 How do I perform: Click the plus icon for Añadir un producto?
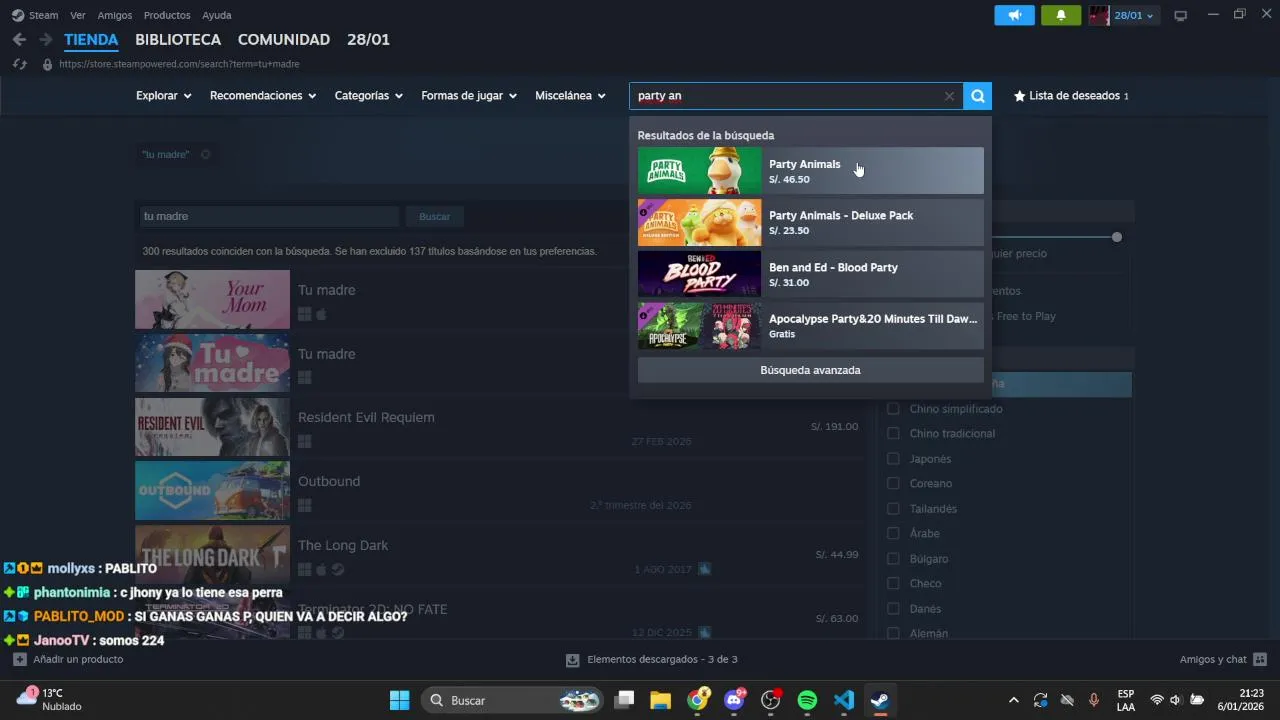(x=19, y=659)
